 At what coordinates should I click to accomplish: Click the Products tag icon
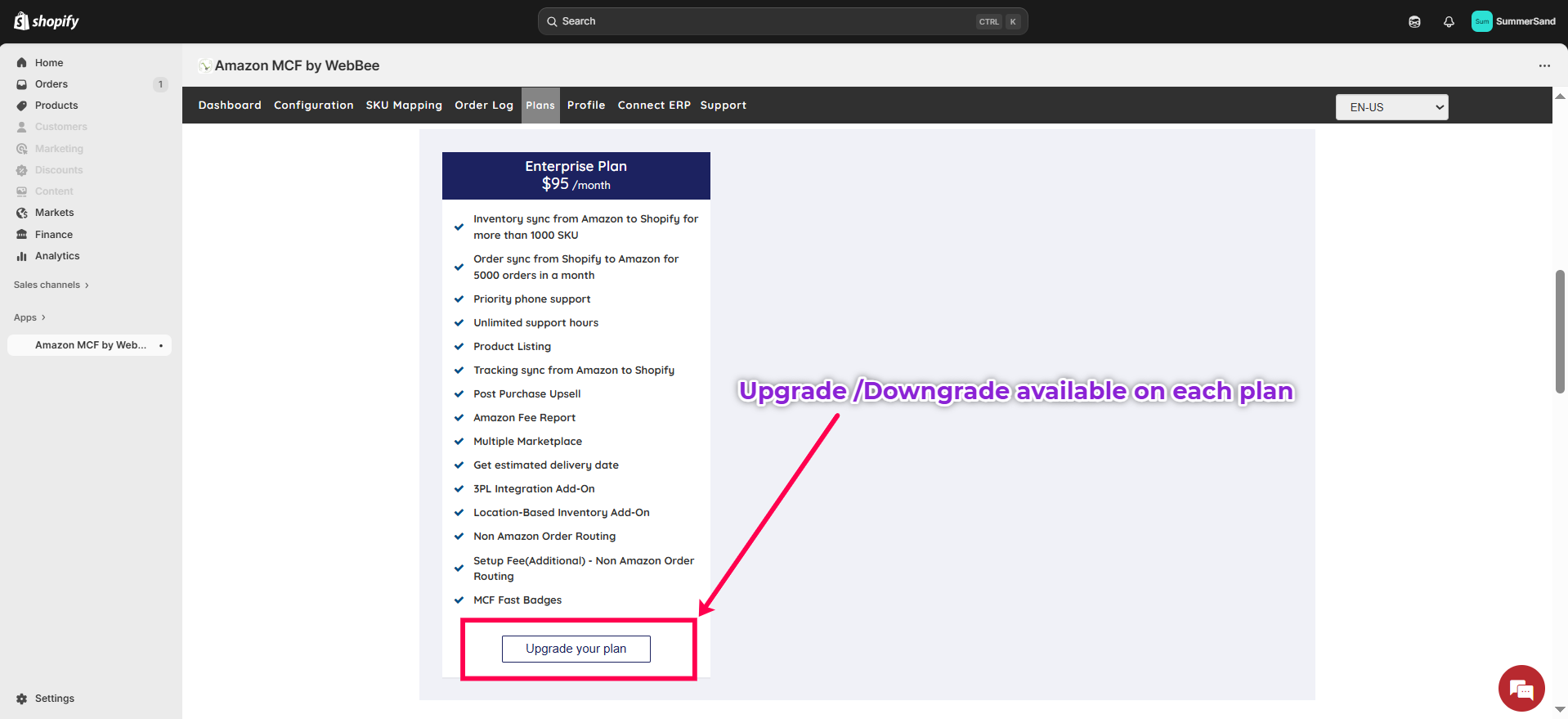(22, 106)
